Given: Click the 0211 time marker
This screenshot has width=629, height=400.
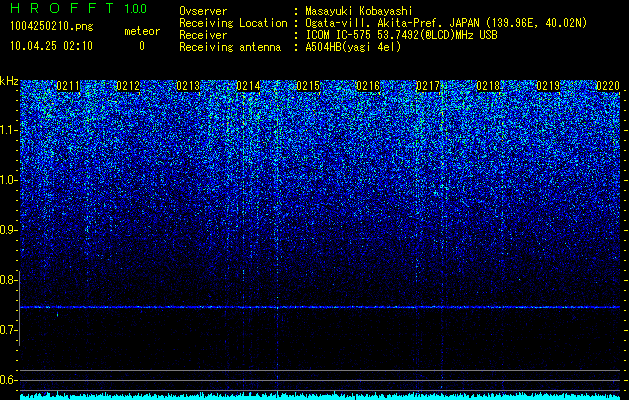Looking at the screenshot, I should click(68, 86).
